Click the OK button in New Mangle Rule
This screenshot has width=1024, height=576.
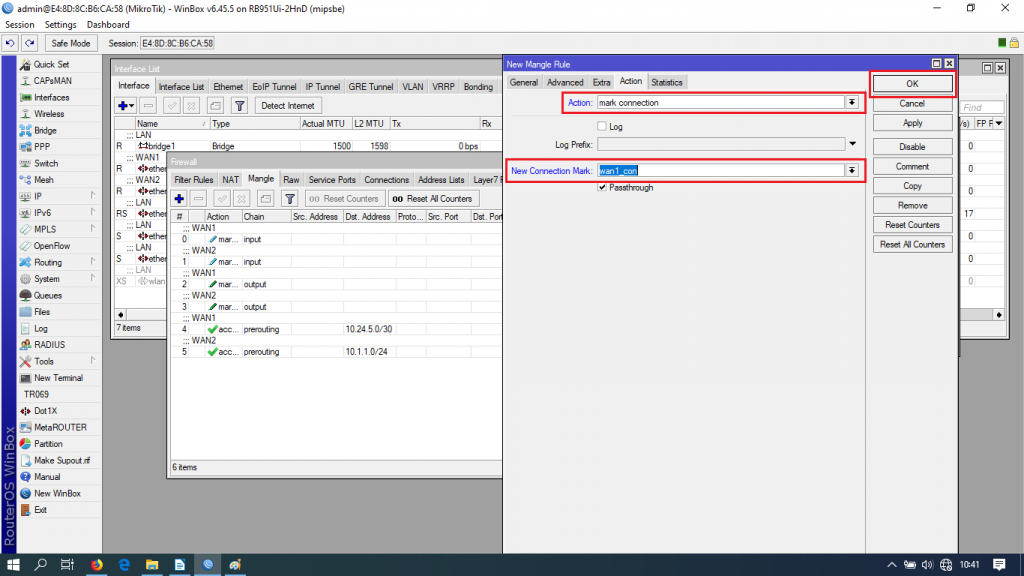point(911,81)
